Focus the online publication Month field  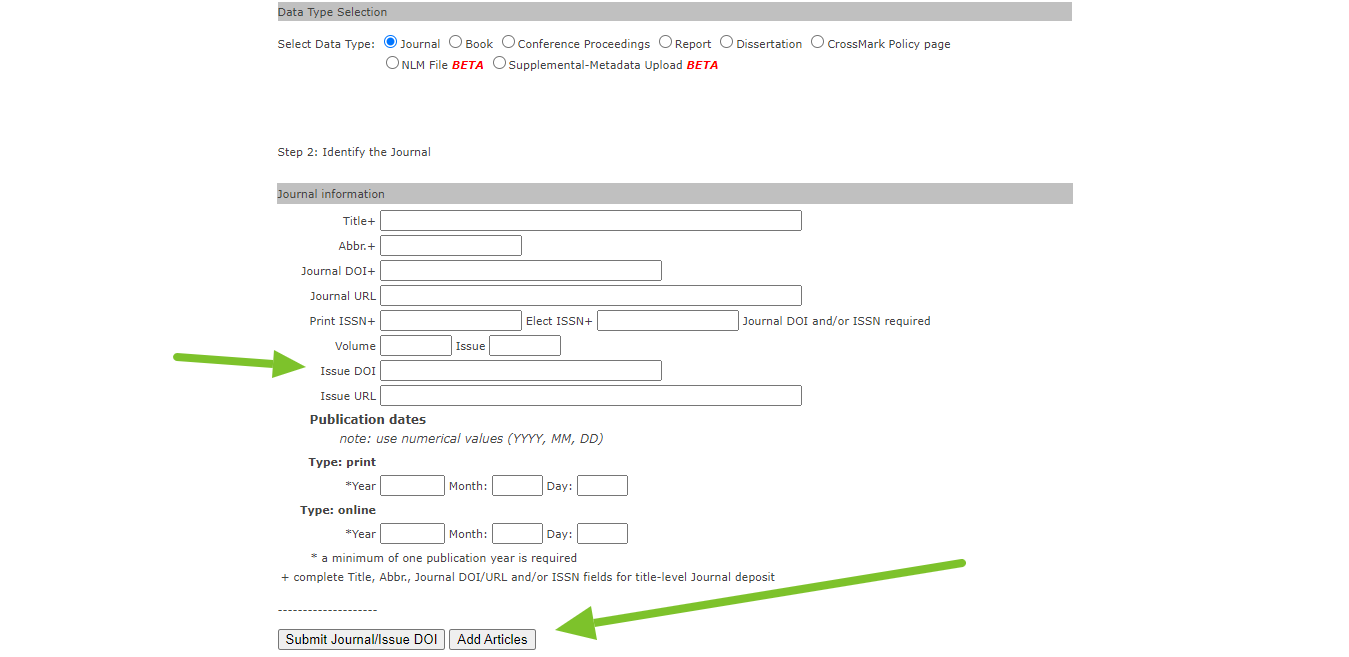517,534
